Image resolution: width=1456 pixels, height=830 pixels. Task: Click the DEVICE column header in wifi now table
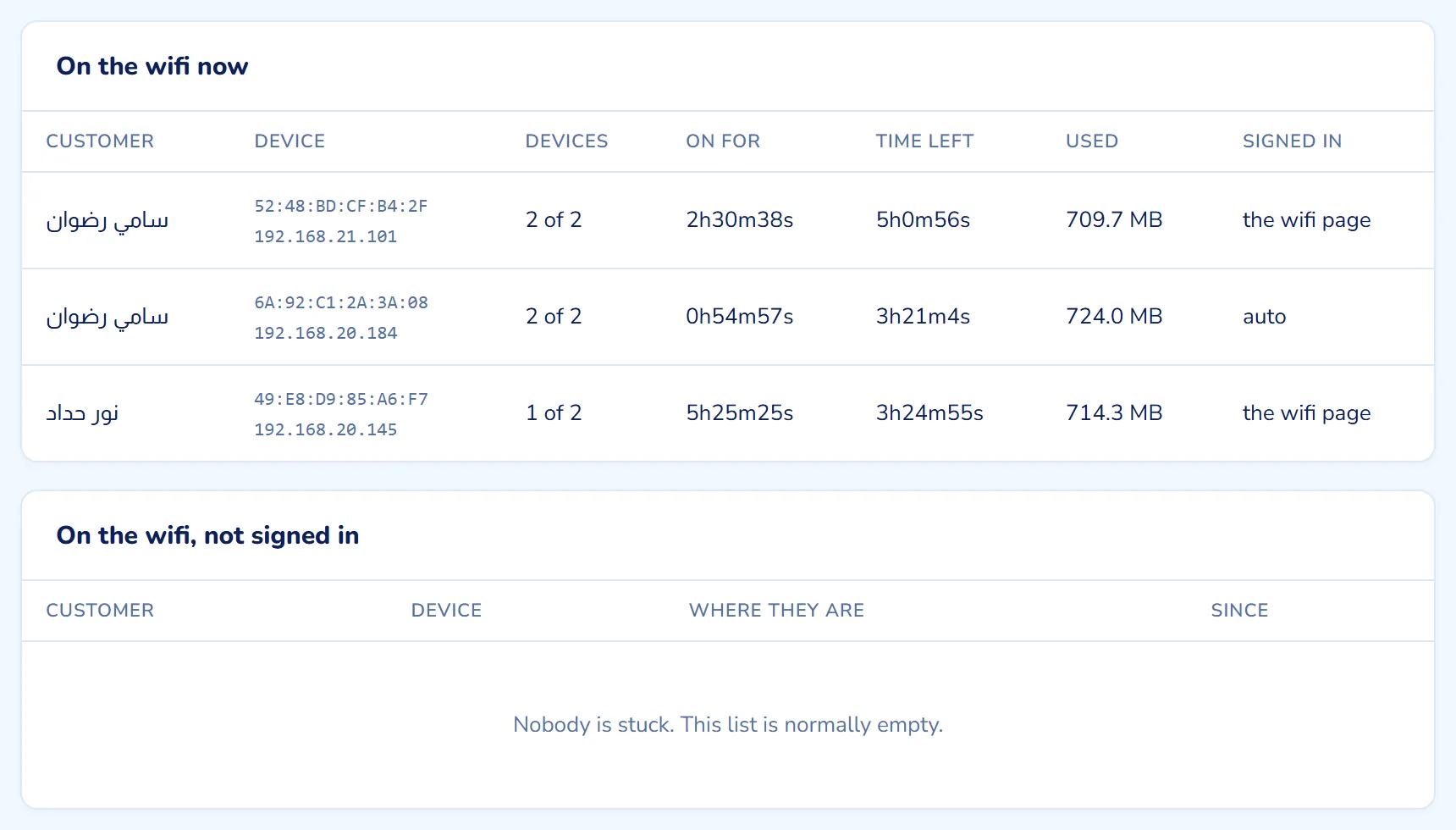[290, 141]
